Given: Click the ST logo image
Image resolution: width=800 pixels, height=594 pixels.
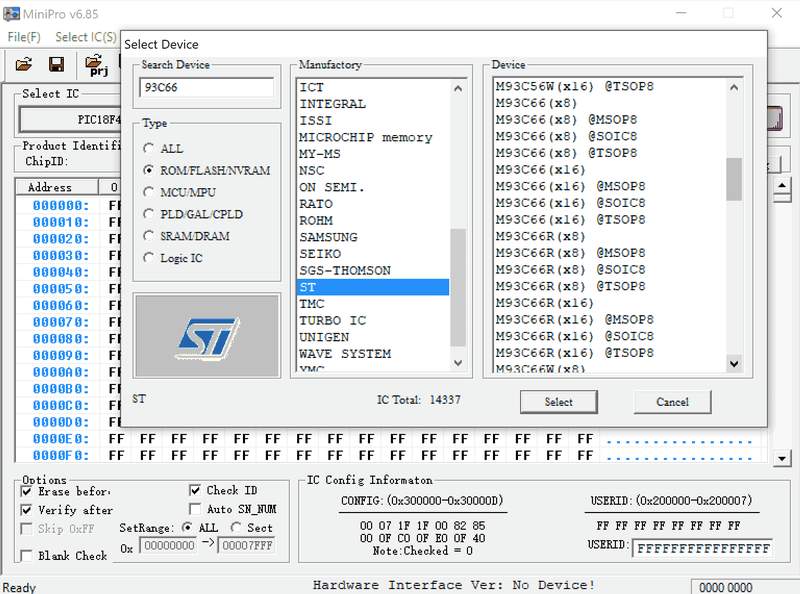Looking at the screenshot, I should pos(207,336).
